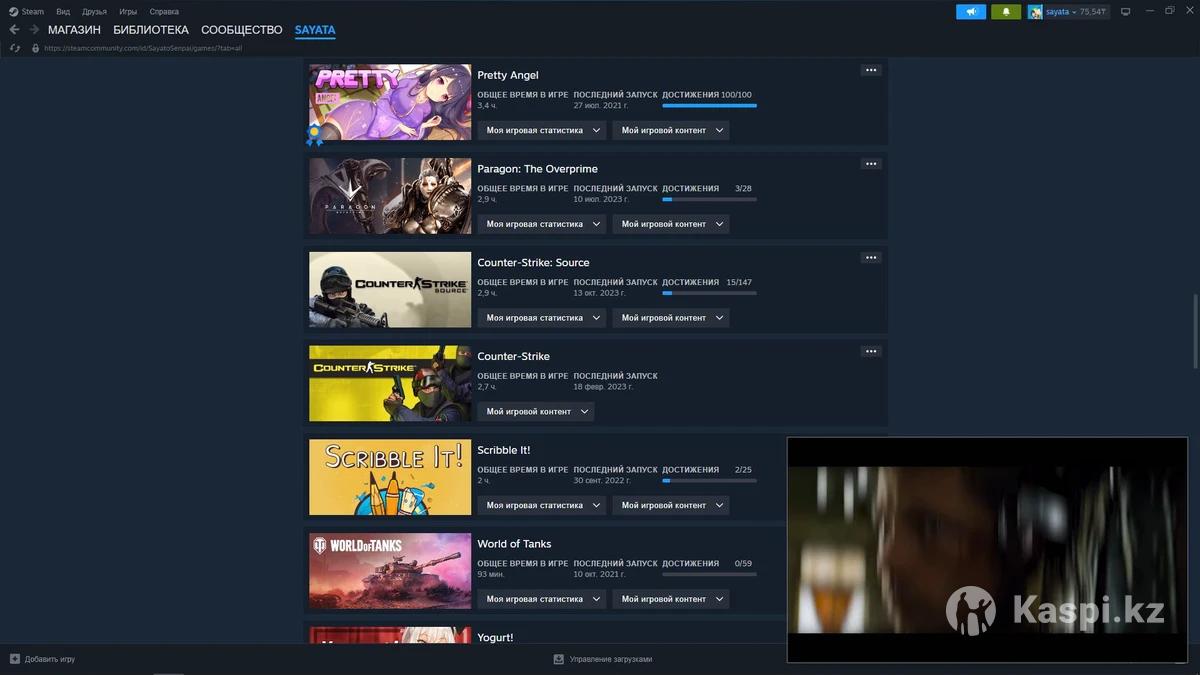1200x675 pixels.
Task: Expand the sayata account dropdown
Action: [1076, 12]
